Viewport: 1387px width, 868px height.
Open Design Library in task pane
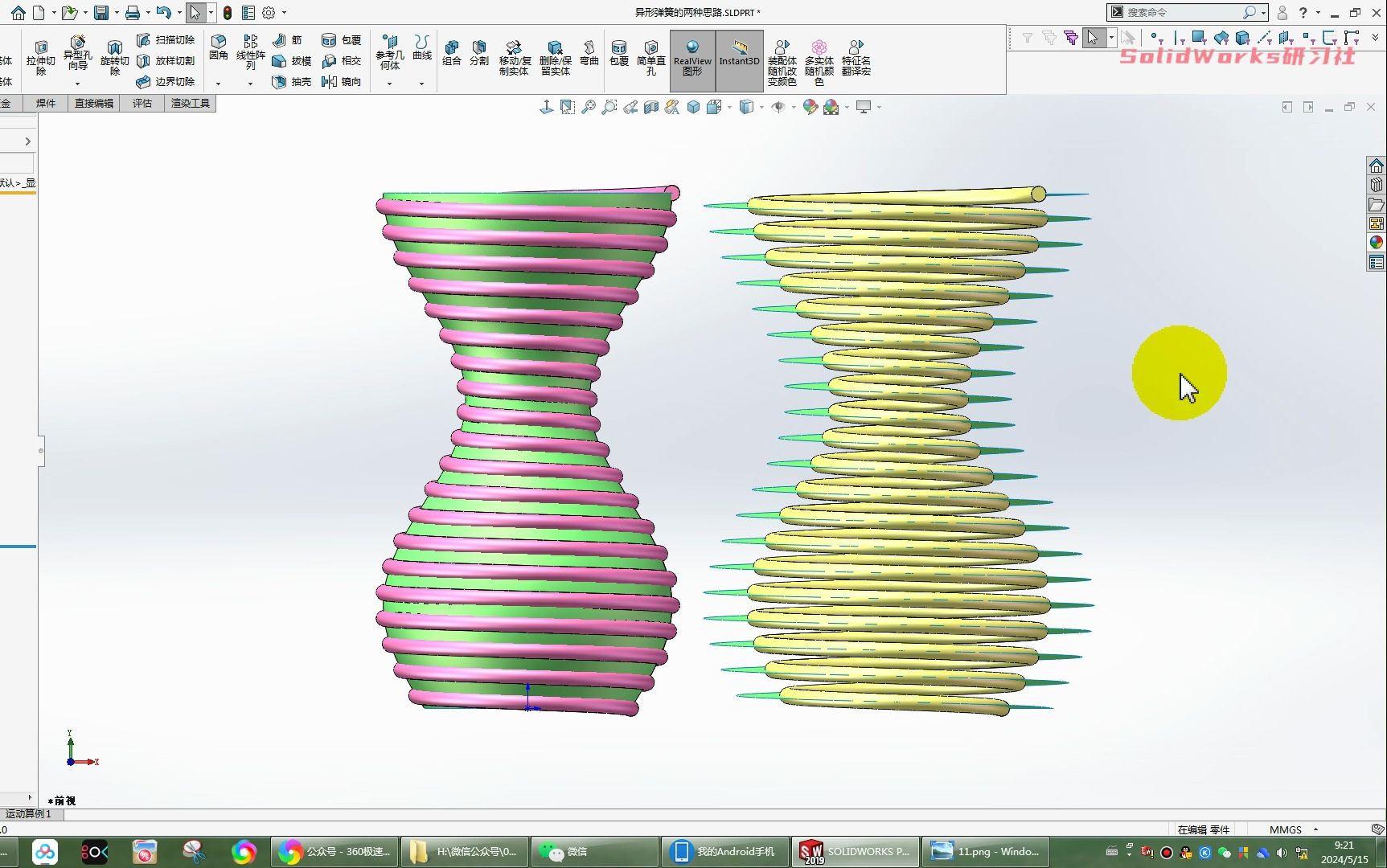(x=1376, y=186)
